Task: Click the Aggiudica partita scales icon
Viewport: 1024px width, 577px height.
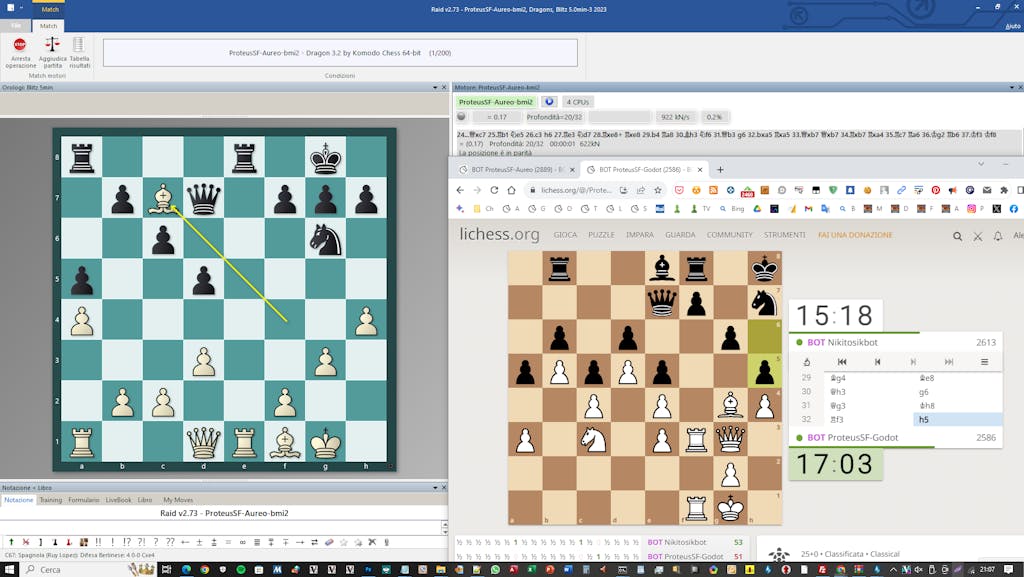Action: pyautogui.click(x=52, y=45)
